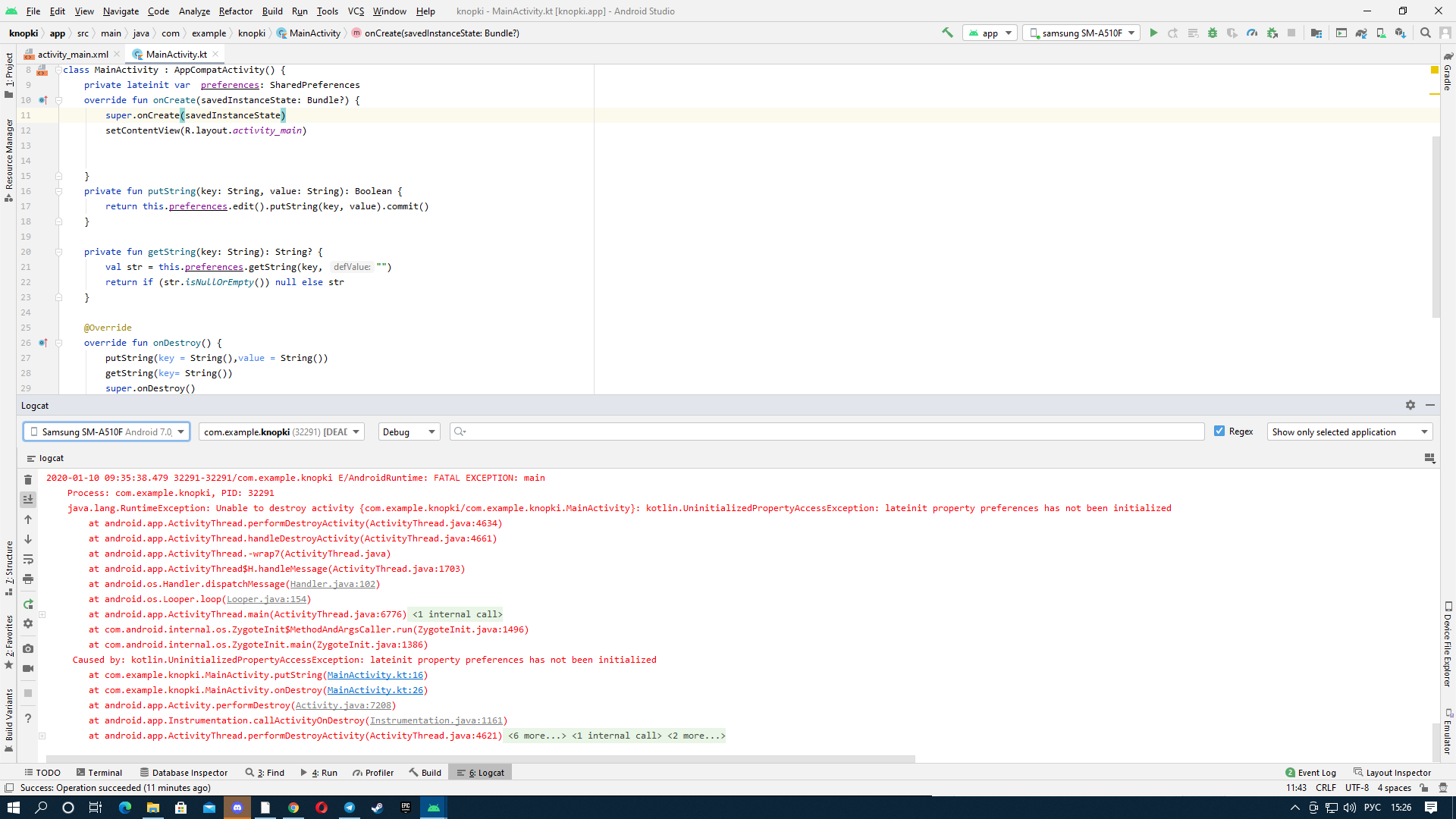Collapse the putString function fold marker
The image size is (1456, 819).
(58, 191)
